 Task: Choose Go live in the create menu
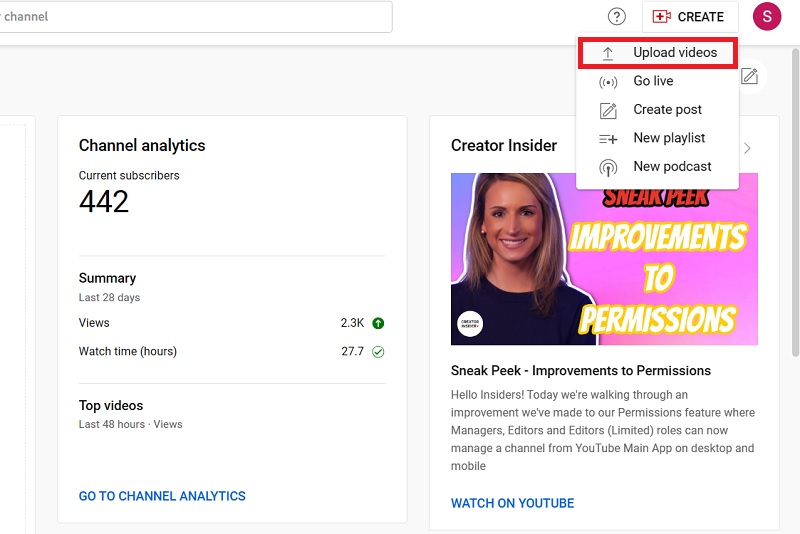click(x=658, y=81)
